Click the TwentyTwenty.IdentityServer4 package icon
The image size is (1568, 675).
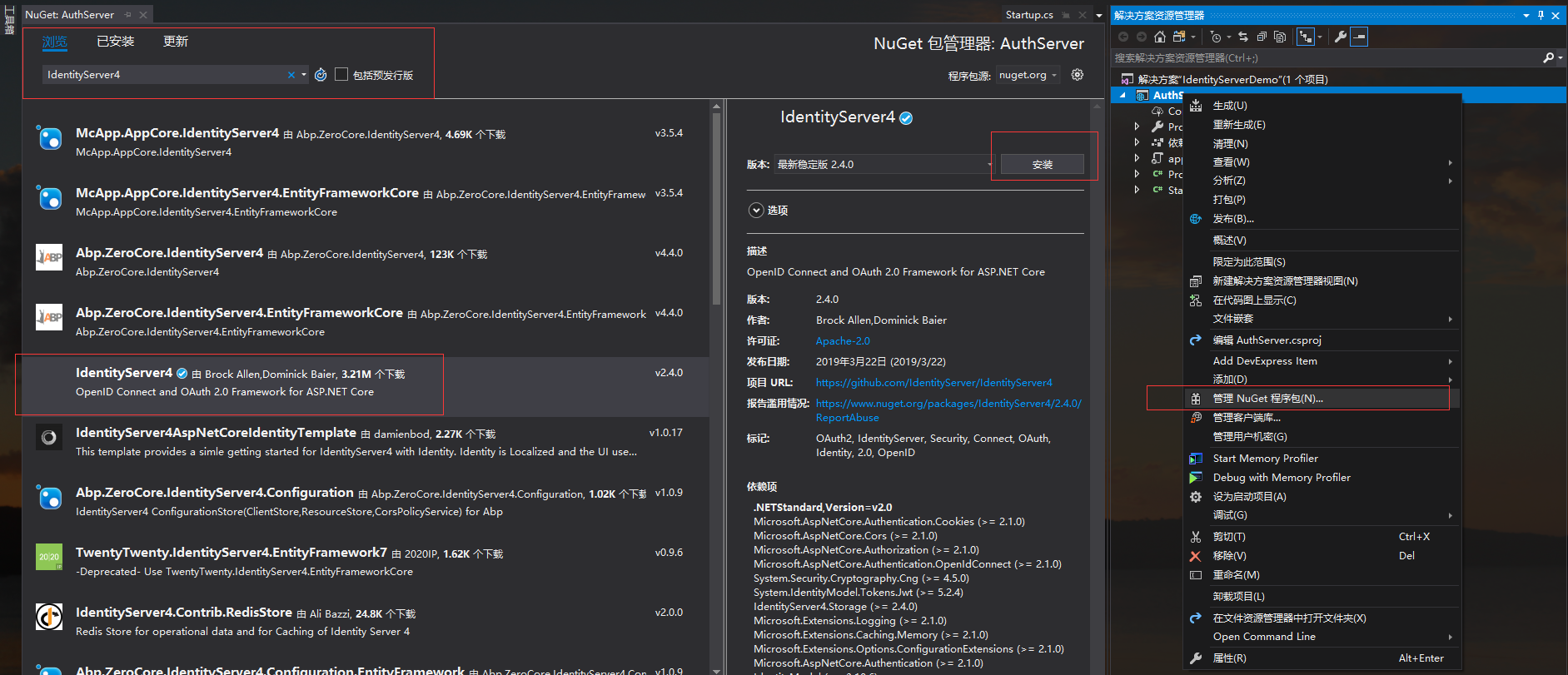[49, 557]
